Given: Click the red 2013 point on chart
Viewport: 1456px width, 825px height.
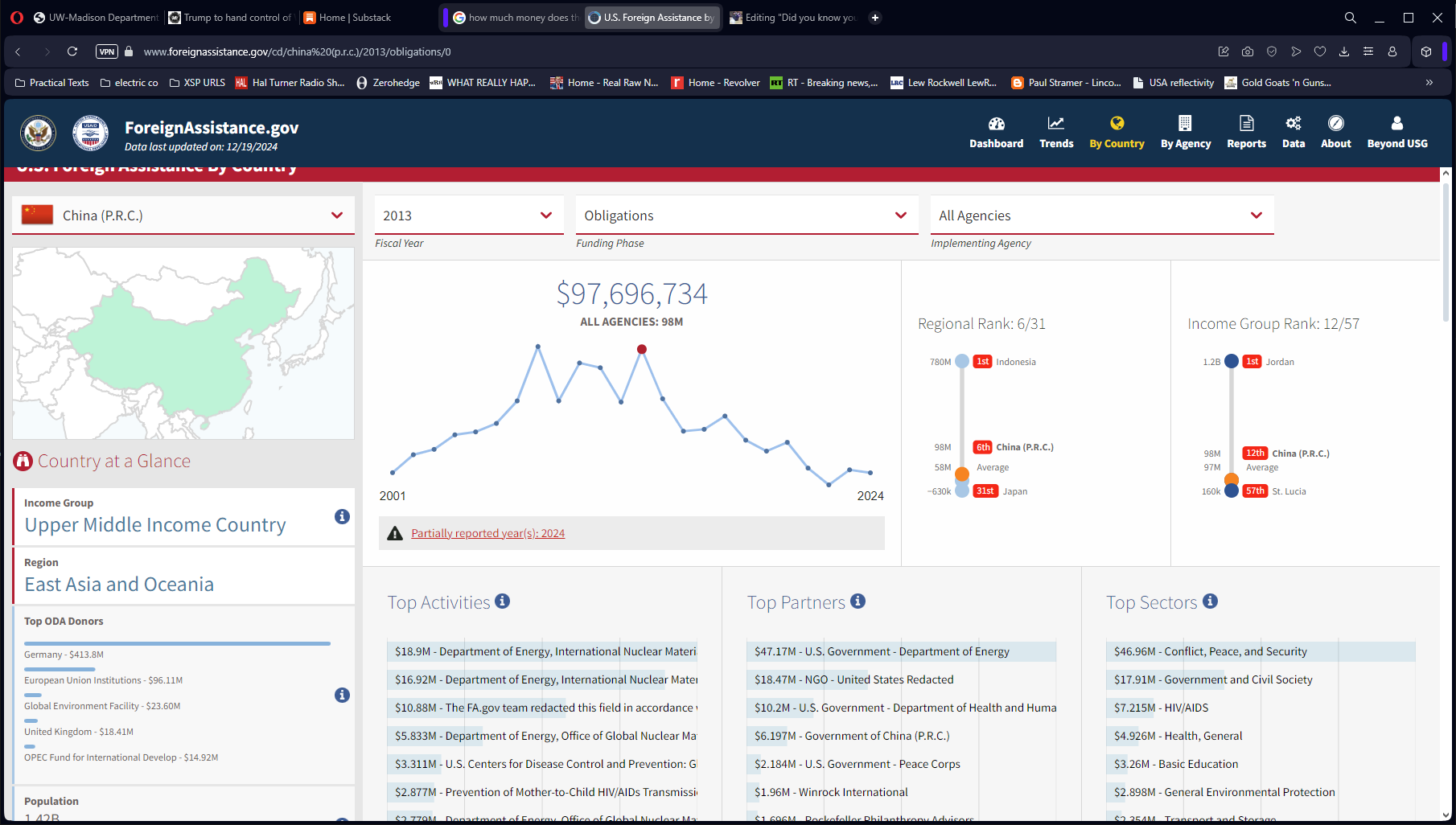Looking at the screenshot, I should (x=641, y=349).
